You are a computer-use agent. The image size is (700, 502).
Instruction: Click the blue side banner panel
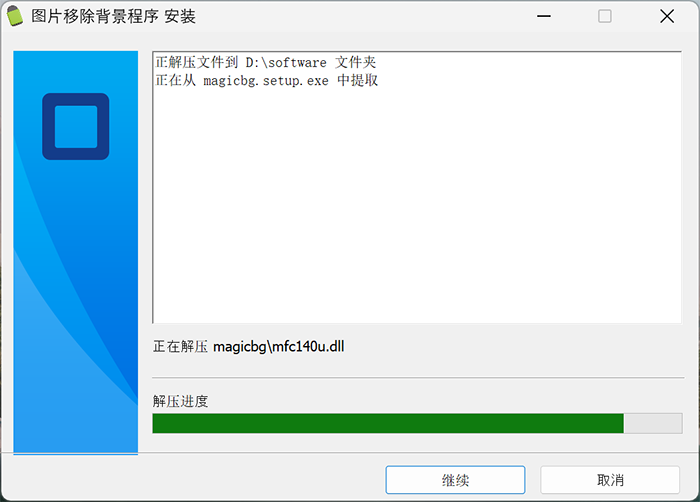pyautogui.click(x=75, y=252)
